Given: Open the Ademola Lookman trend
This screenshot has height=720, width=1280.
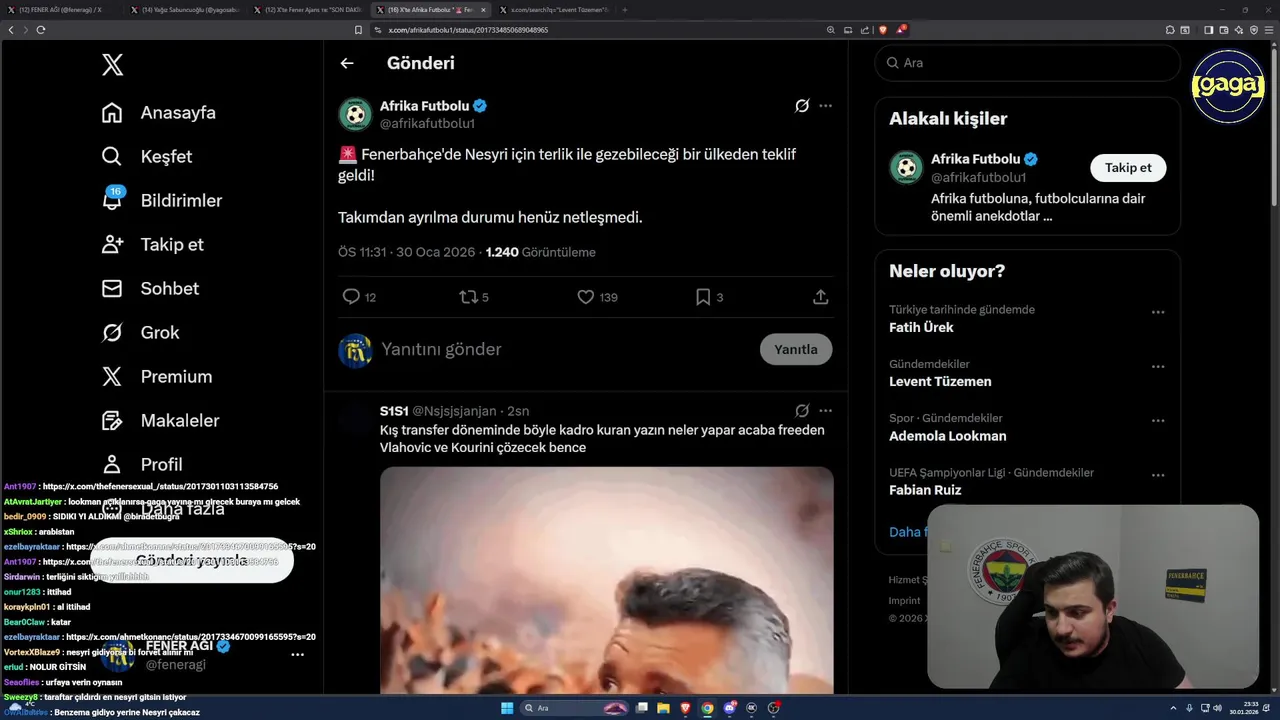Looking at the screenshot, I should [948, 436].
